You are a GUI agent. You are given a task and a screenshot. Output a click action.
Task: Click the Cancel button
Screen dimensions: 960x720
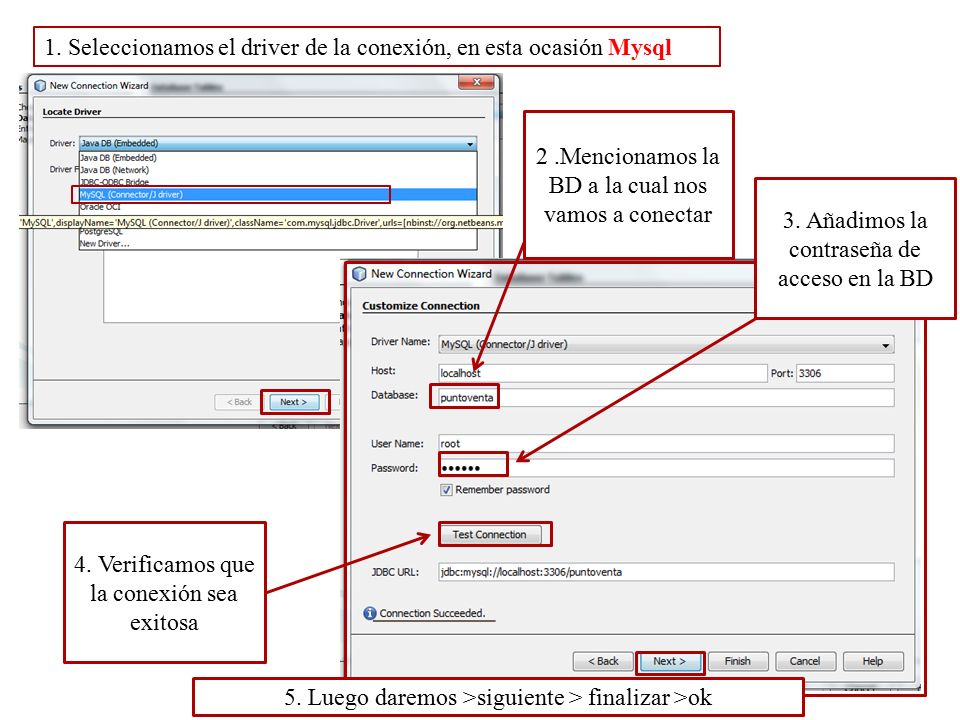point(804,662)
